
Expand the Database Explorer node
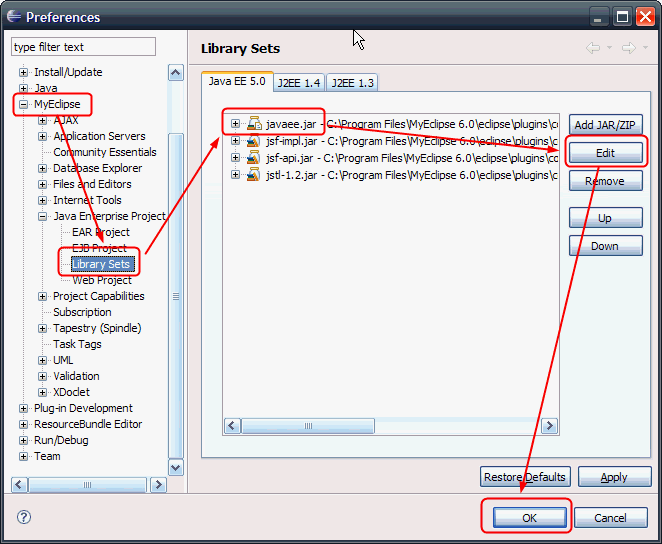pyautogui.click(x=42, y=168)
